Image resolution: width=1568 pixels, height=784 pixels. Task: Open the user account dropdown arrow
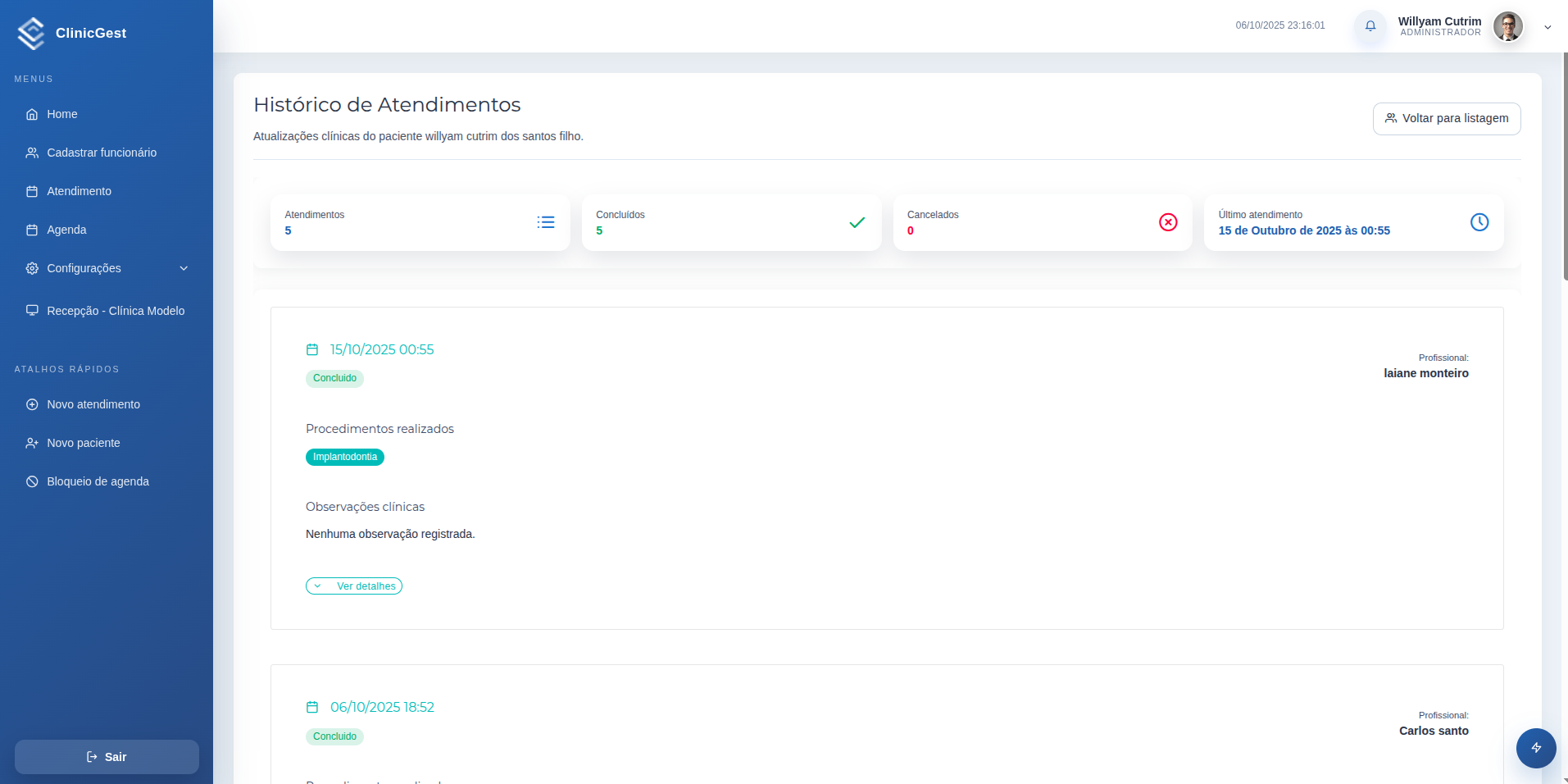click(x=1548, y=27)
